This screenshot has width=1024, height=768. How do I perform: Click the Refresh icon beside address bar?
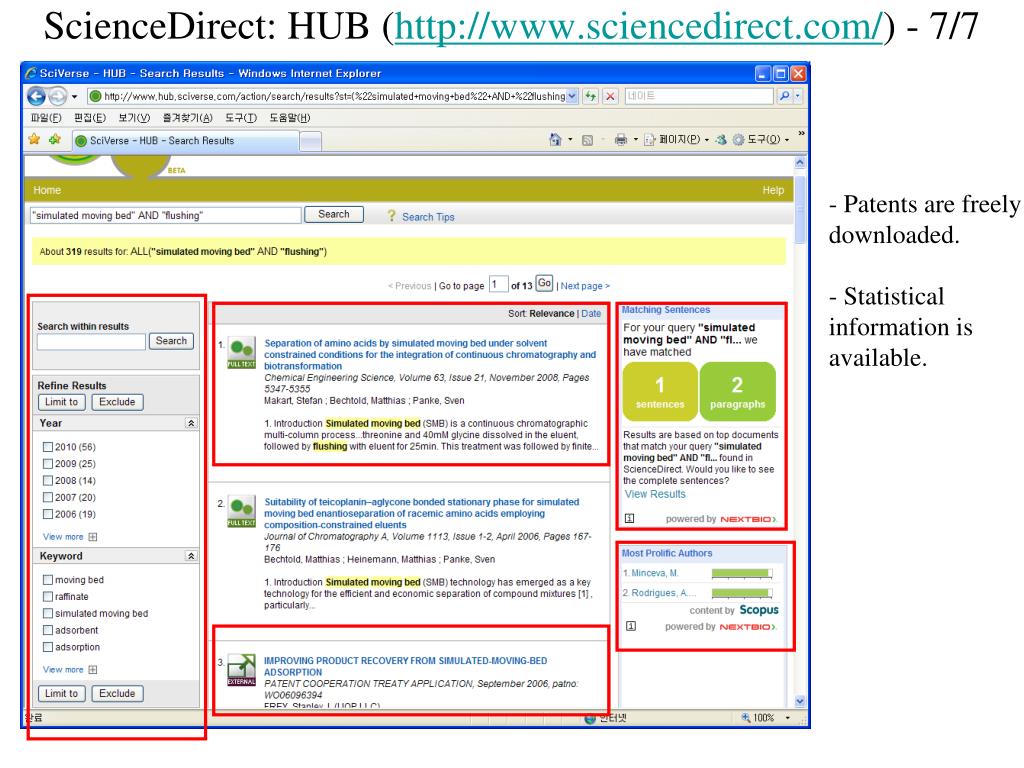point(590,96)
